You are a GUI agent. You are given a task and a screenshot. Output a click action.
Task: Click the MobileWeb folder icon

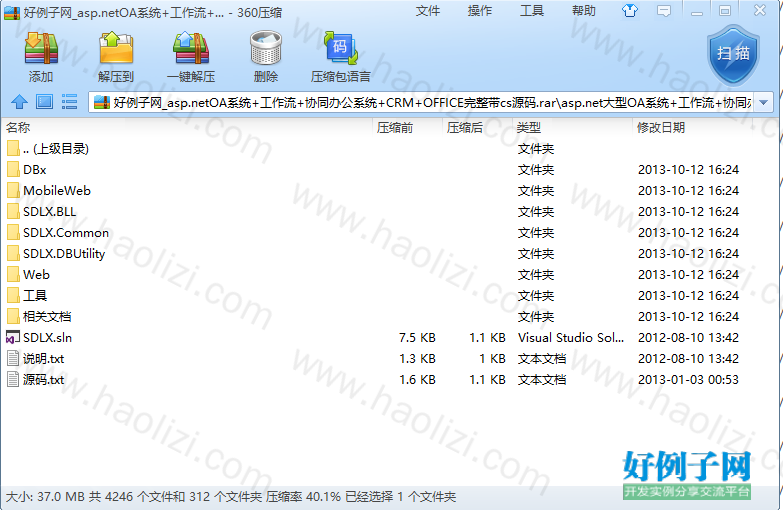click(13, 190)
